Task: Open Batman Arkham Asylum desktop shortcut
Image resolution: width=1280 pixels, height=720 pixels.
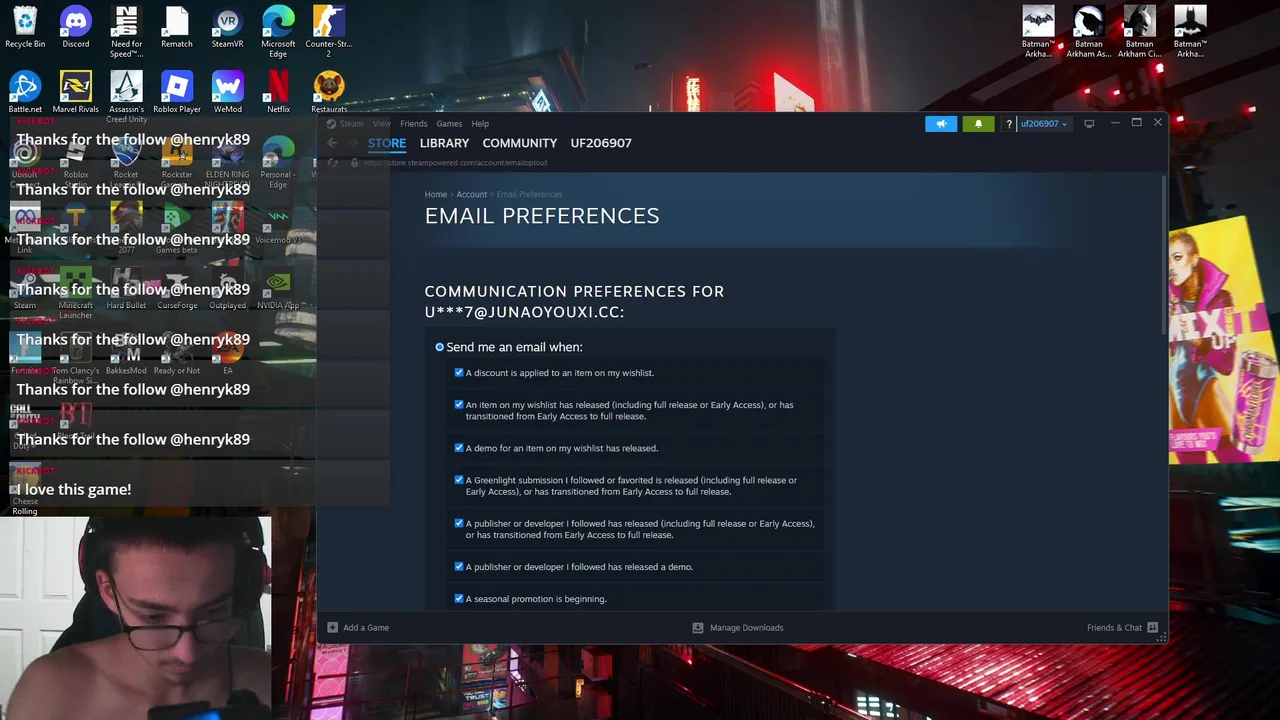Action: [1088, 32]
